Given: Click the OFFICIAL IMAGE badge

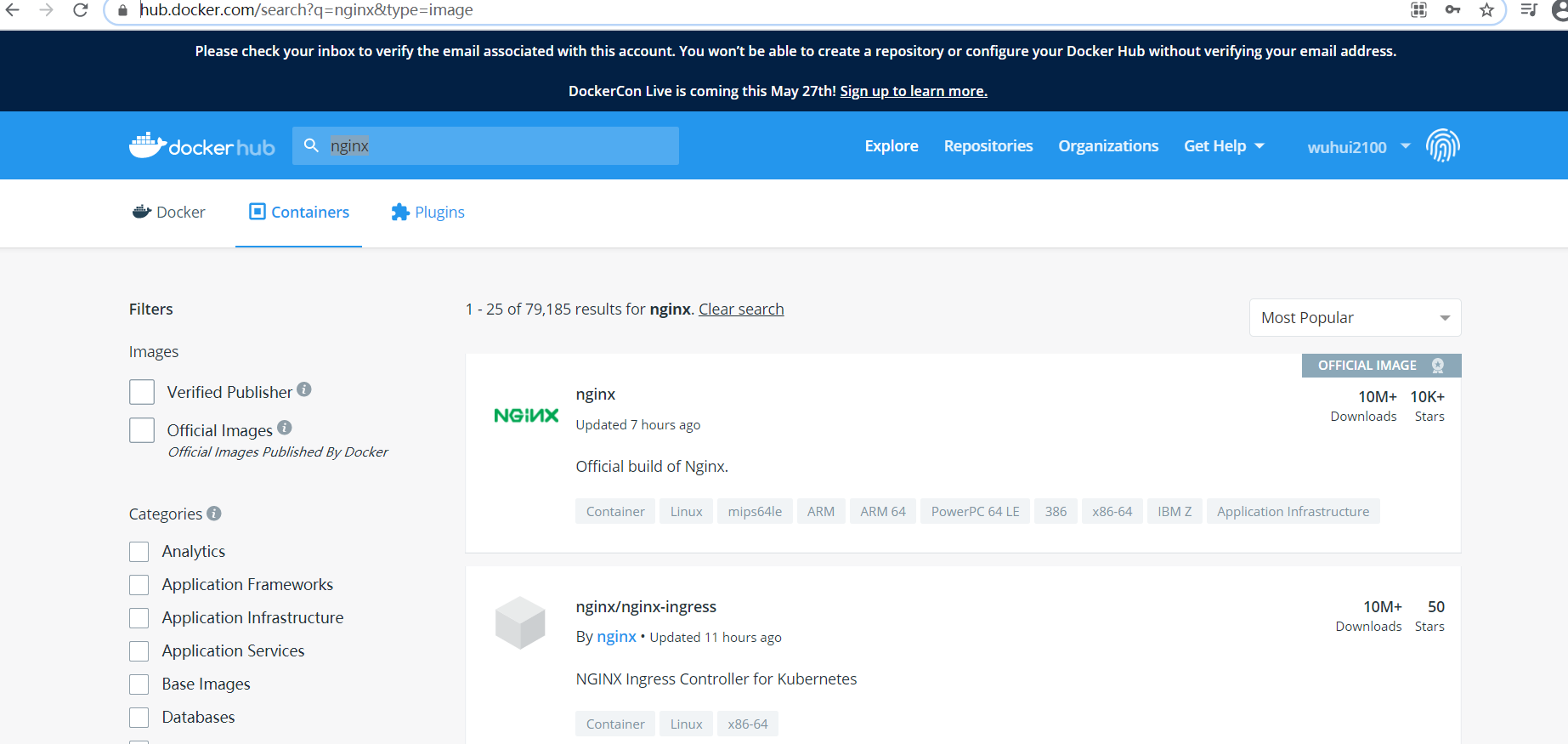Looking at the screenshot, I should click(1382, 366).
